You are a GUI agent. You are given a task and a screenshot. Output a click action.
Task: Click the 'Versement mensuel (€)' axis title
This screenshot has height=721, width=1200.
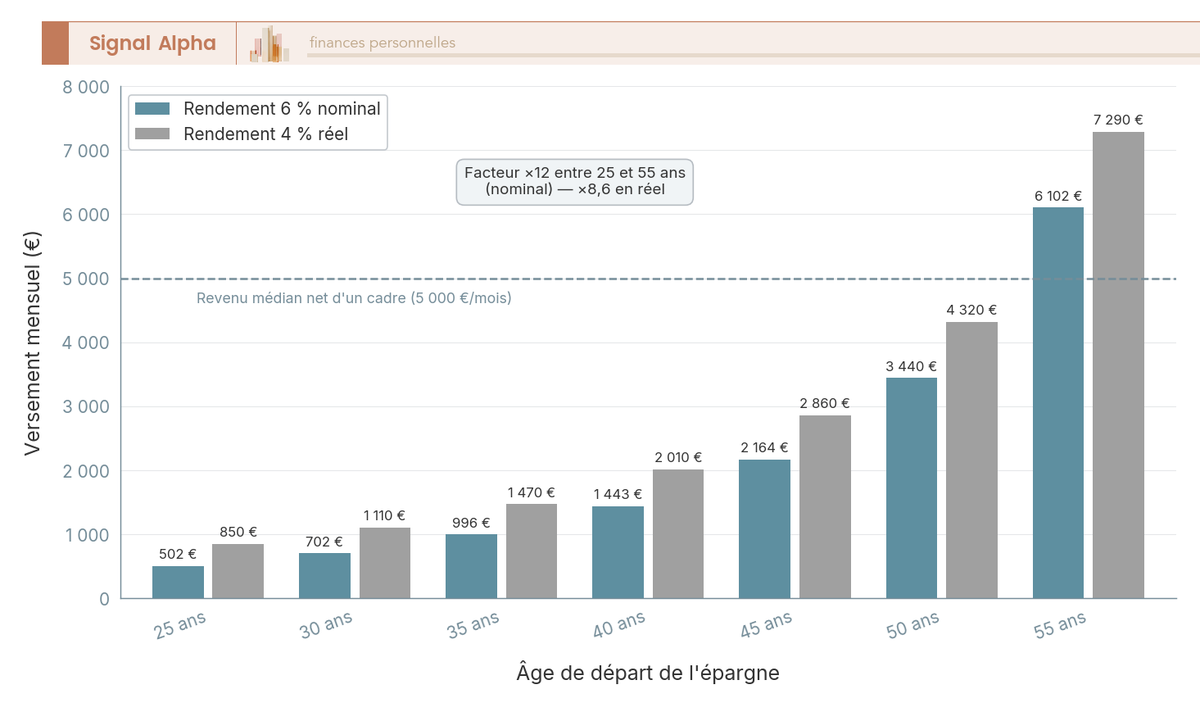coord(33,343)
